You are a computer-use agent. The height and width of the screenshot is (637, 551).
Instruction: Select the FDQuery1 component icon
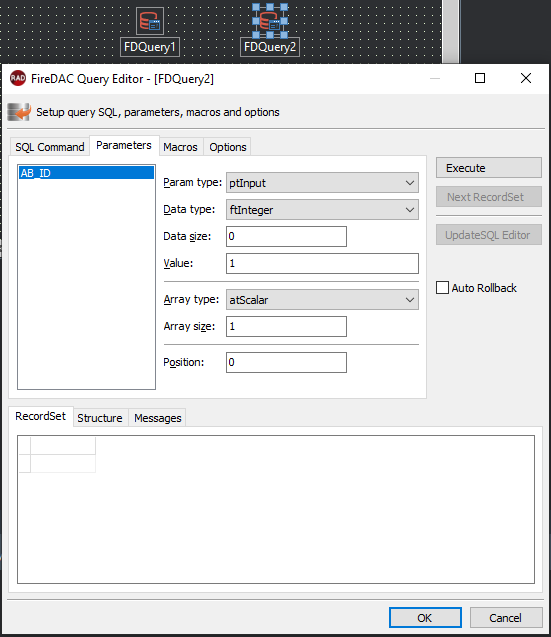click(x=150, y=21)
